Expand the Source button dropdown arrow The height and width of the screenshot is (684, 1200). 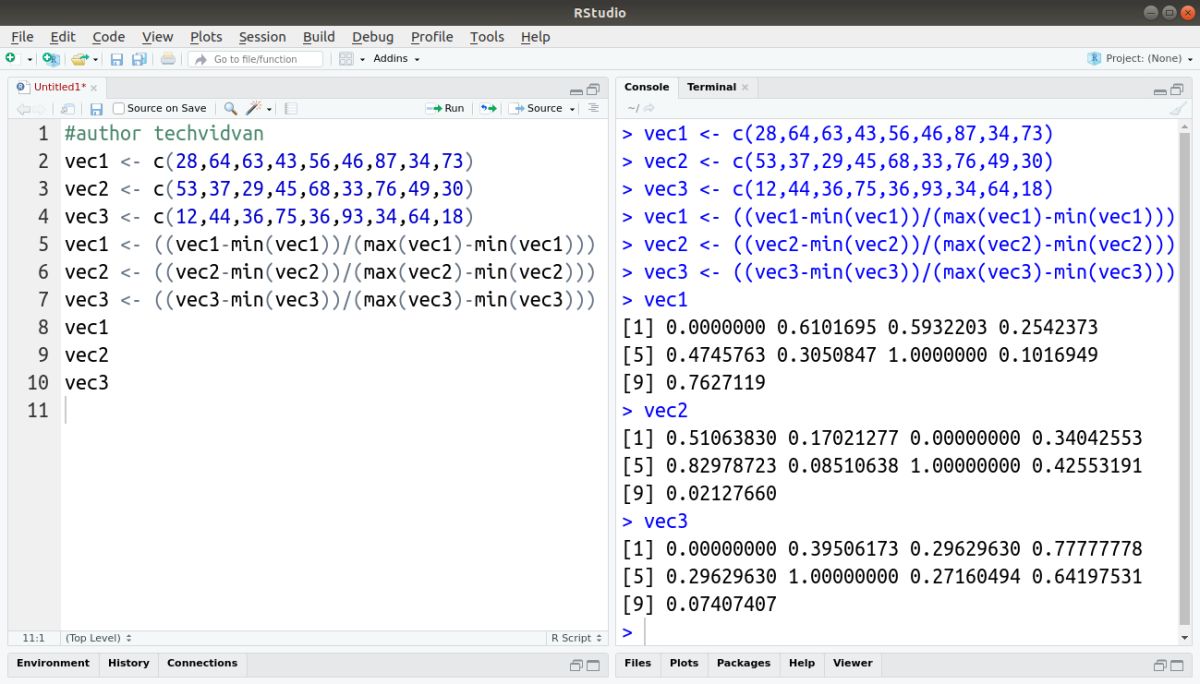point(571,108)
